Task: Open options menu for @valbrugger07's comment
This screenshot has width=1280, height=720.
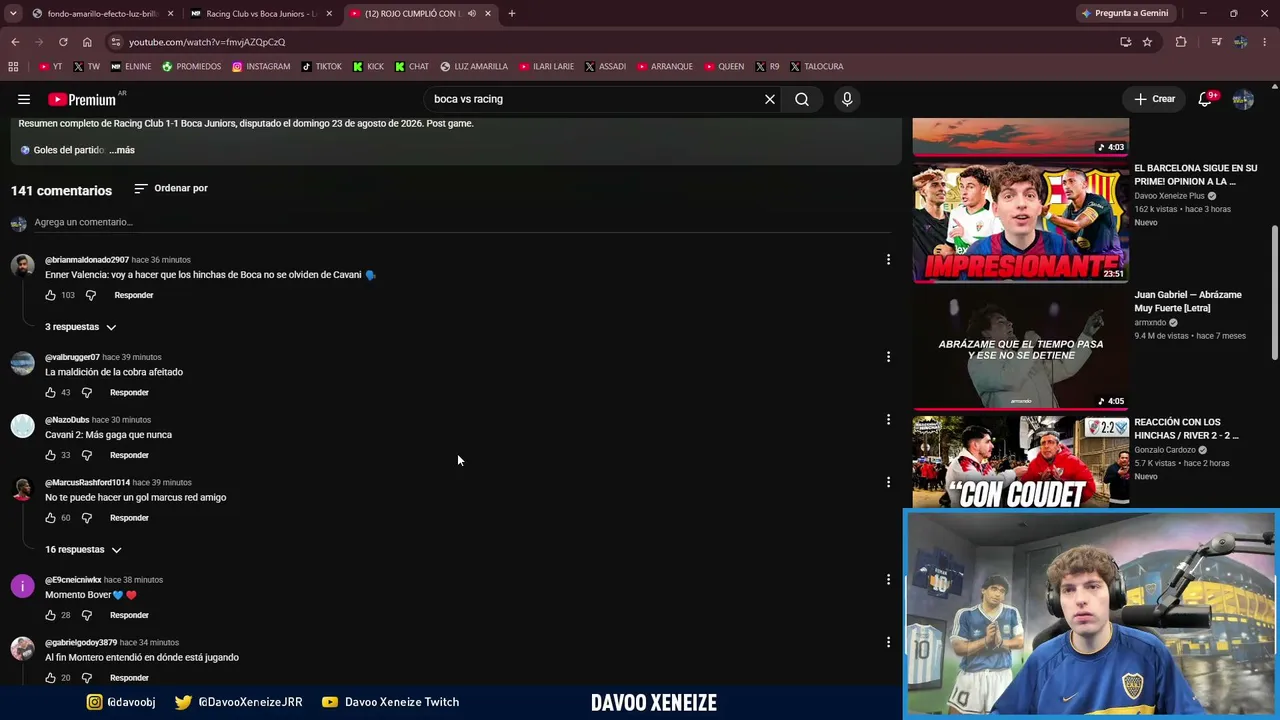Action: pyautogui.click(x=888, y=357)
